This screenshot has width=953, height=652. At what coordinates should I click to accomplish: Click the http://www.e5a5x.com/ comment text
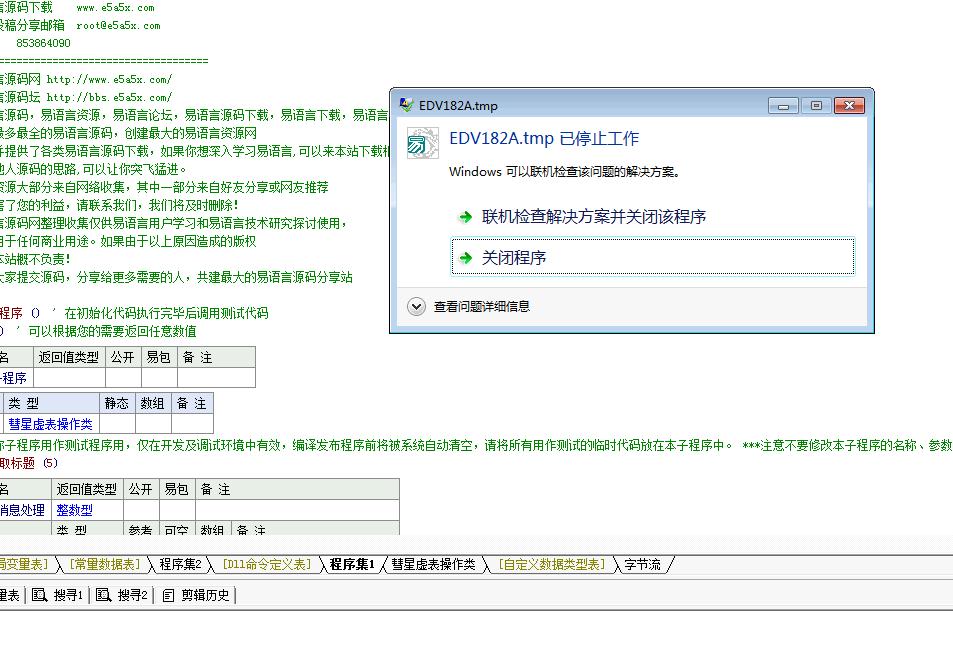(x=109, y=80)
